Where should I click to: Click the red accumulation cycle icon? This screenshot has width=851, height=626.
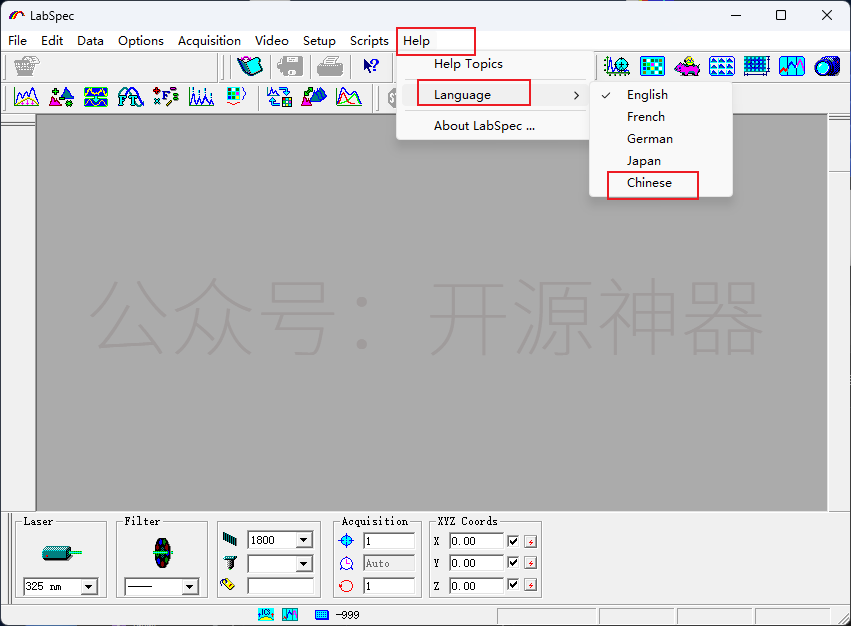(346, 586)
